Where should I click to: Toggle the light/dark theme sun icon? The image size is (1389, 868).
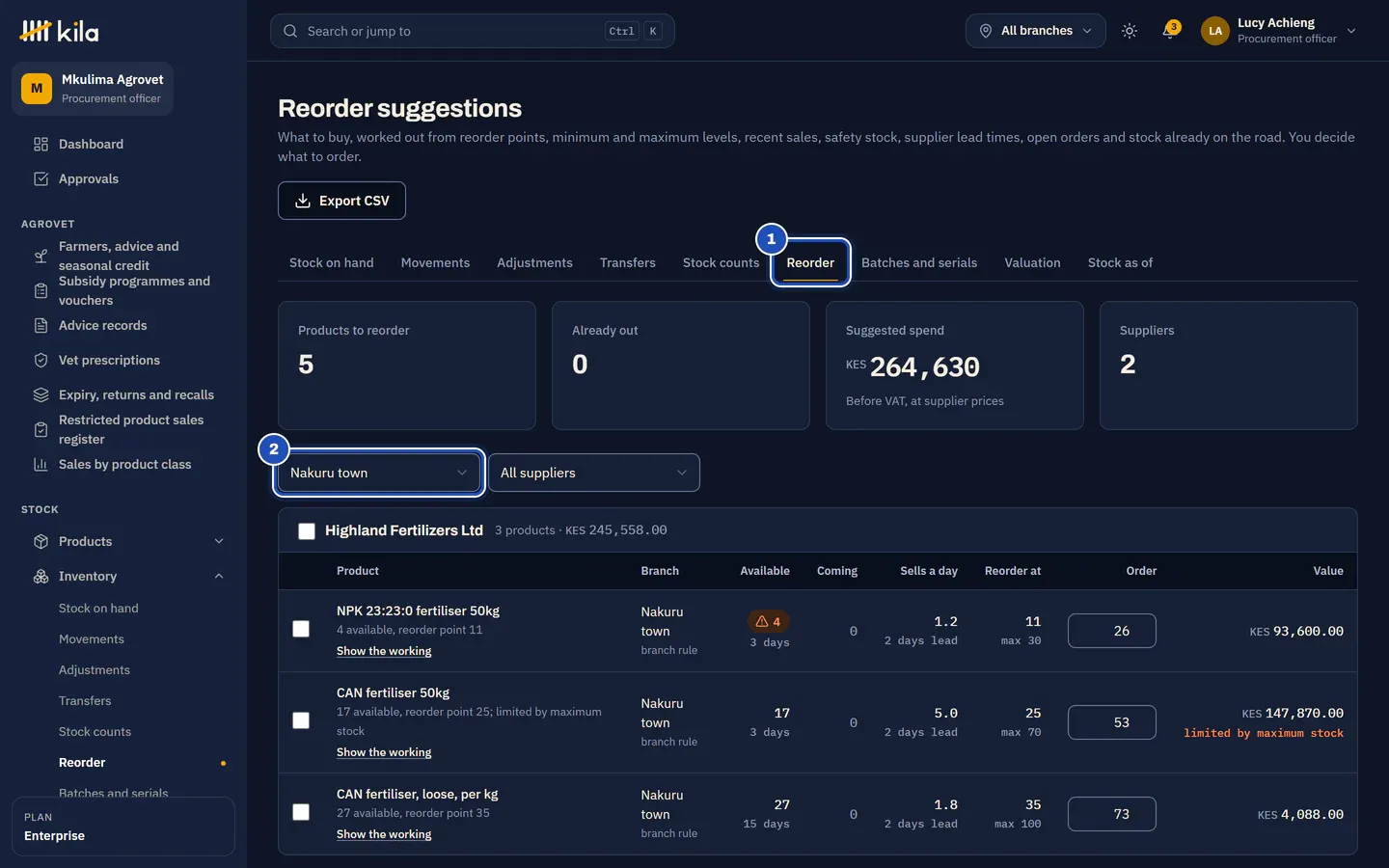pyautogui.click(x=1130, y=31)
